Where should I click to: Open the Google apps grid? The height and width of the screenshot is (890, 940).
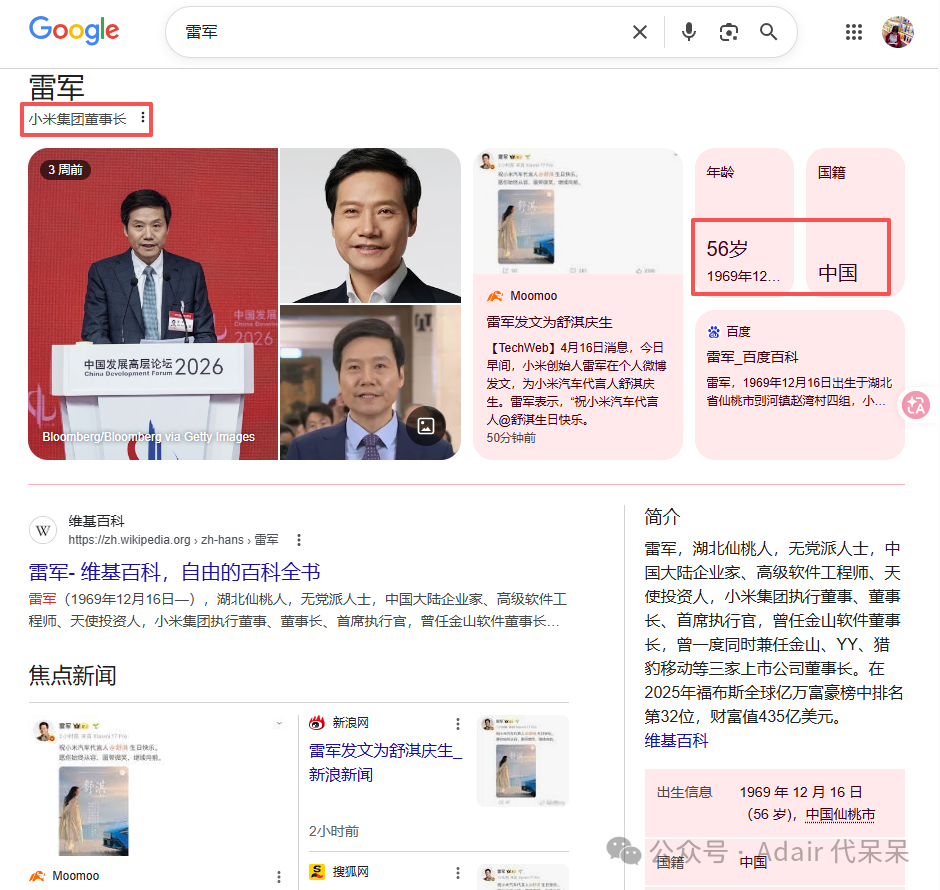point(854,32)
